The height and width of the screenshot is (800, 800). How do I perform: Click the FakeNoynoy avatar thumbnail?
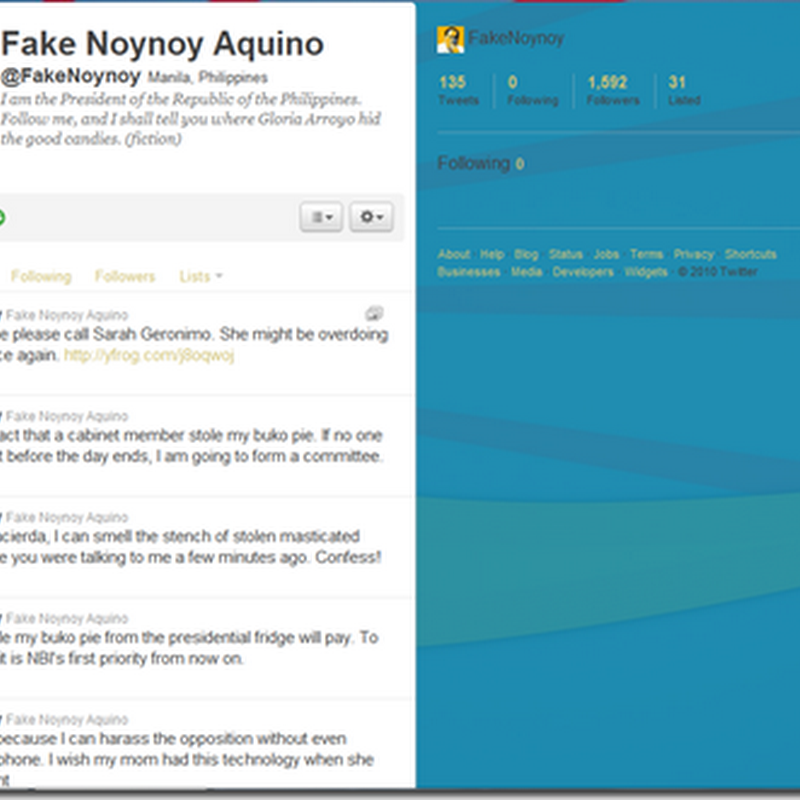450,39
